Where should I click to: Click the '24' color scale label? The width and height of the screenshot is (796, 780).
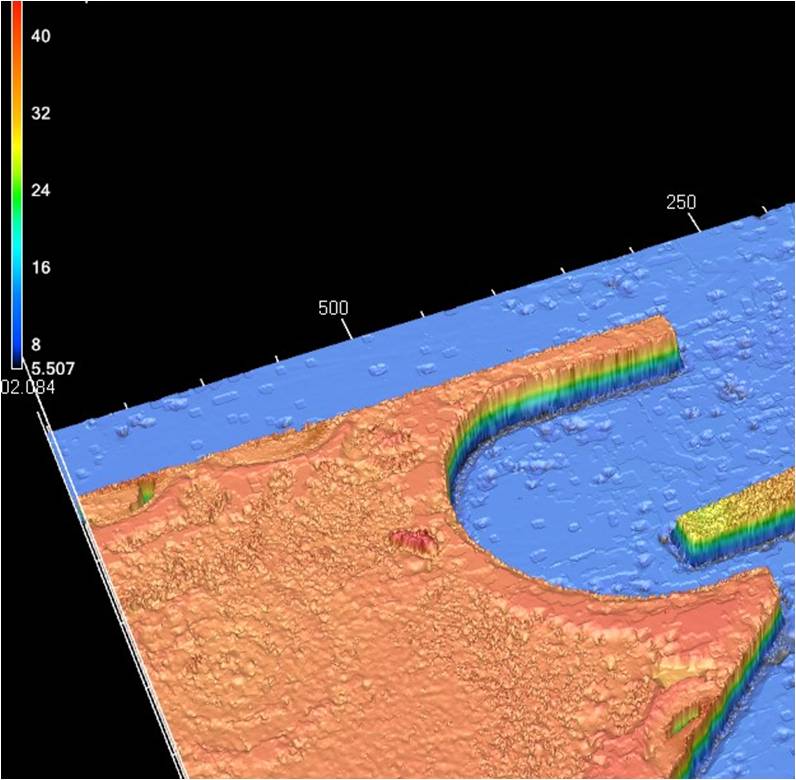coord(41,190)
